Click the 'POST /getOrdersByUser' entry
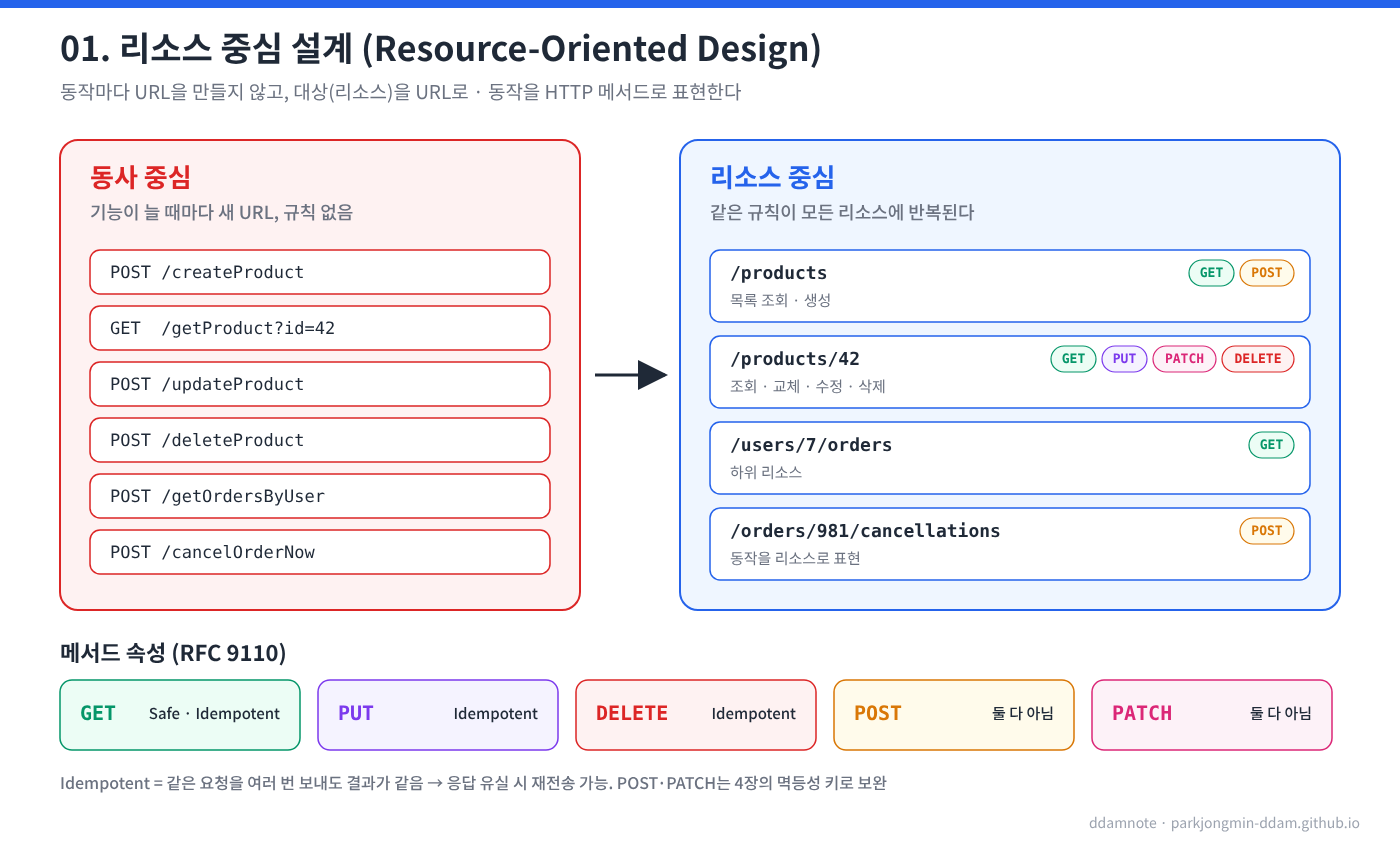The width and height of the screenshot is (1400, 850). pyautogui.click(x=320, y=496)
